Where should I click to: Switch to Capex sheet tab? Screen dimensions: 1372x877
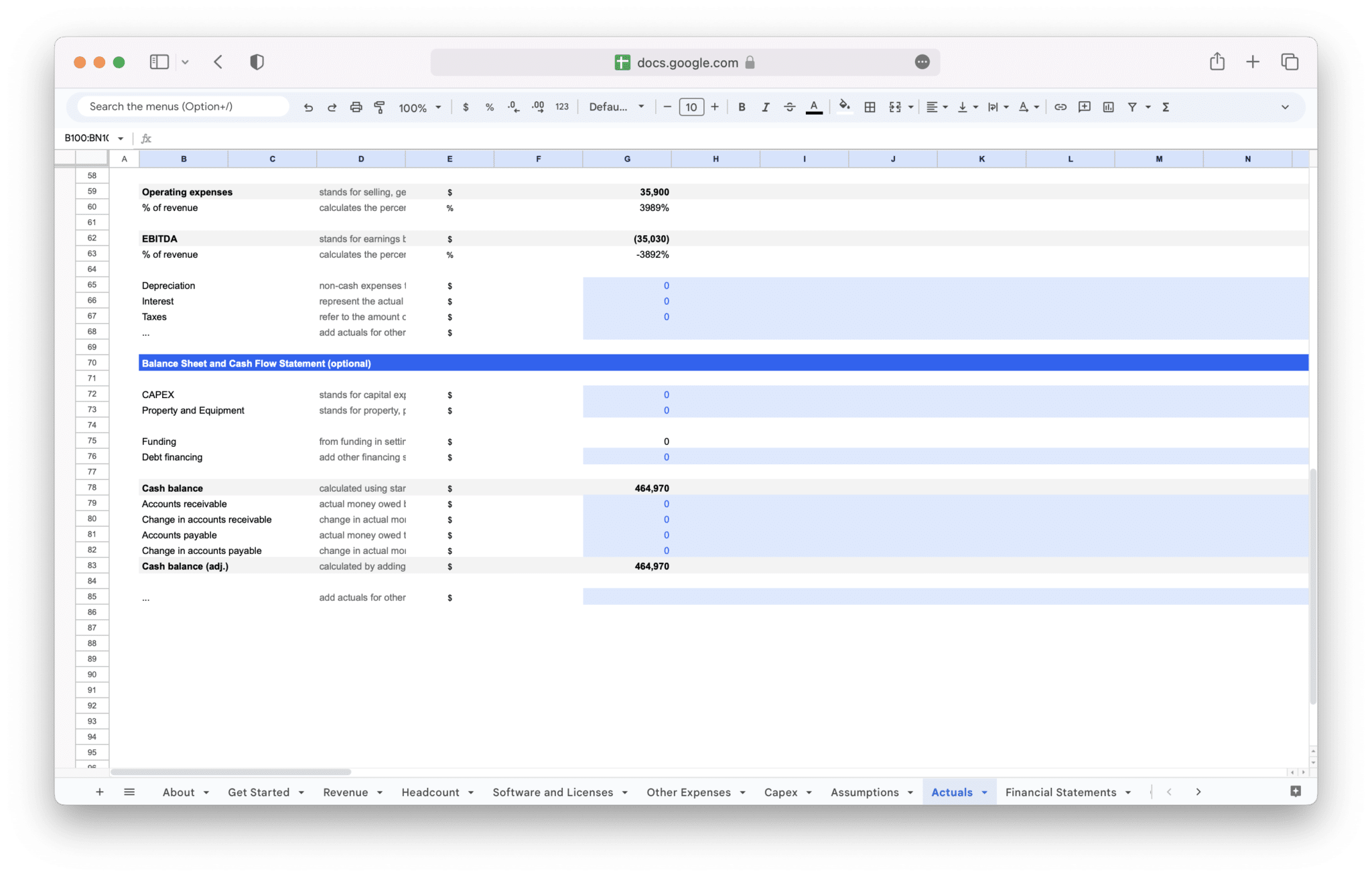tap(781, 792)
